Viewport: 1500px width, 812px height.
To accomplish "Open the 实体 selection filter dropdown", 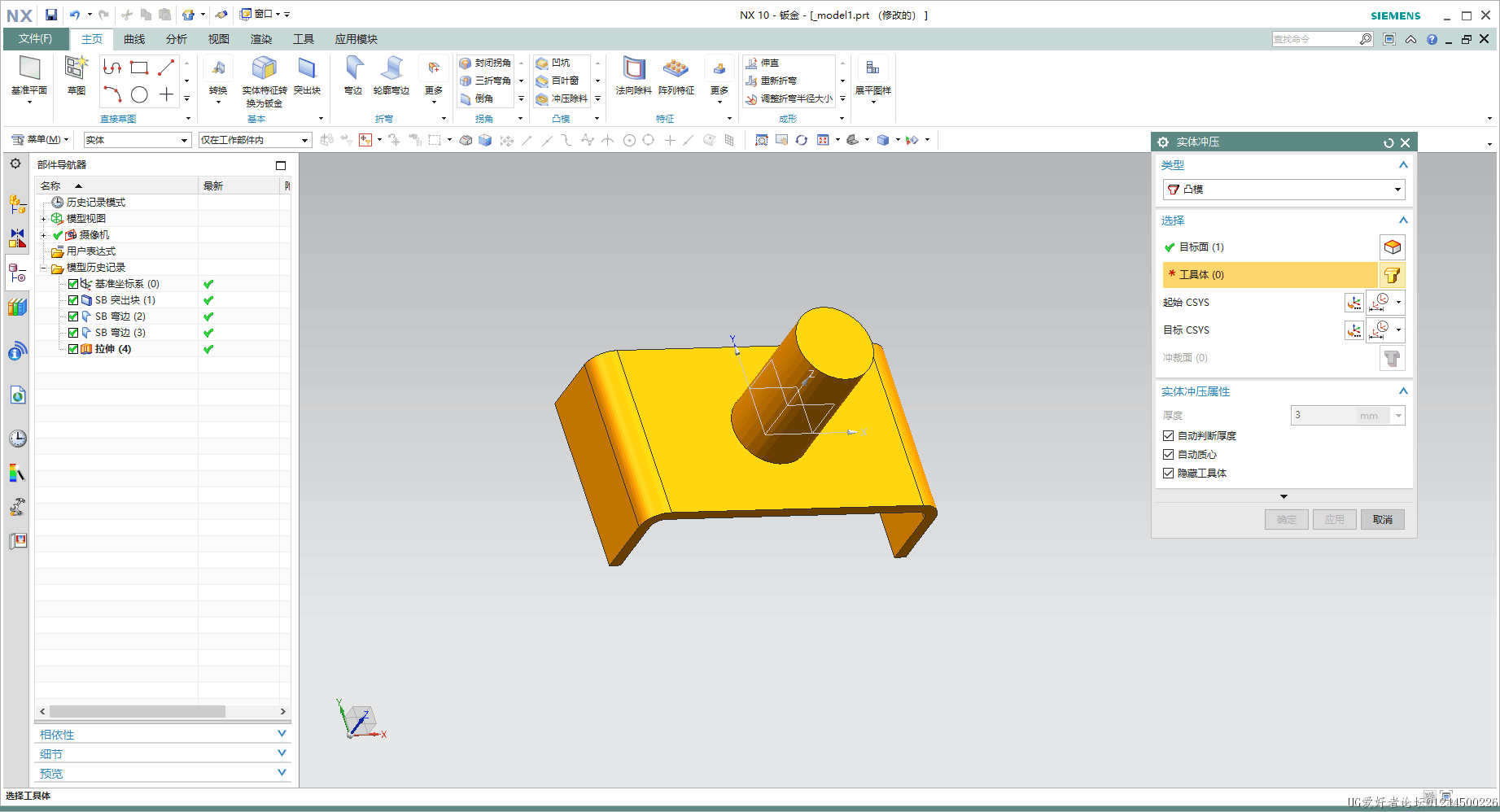I will 137,140.
